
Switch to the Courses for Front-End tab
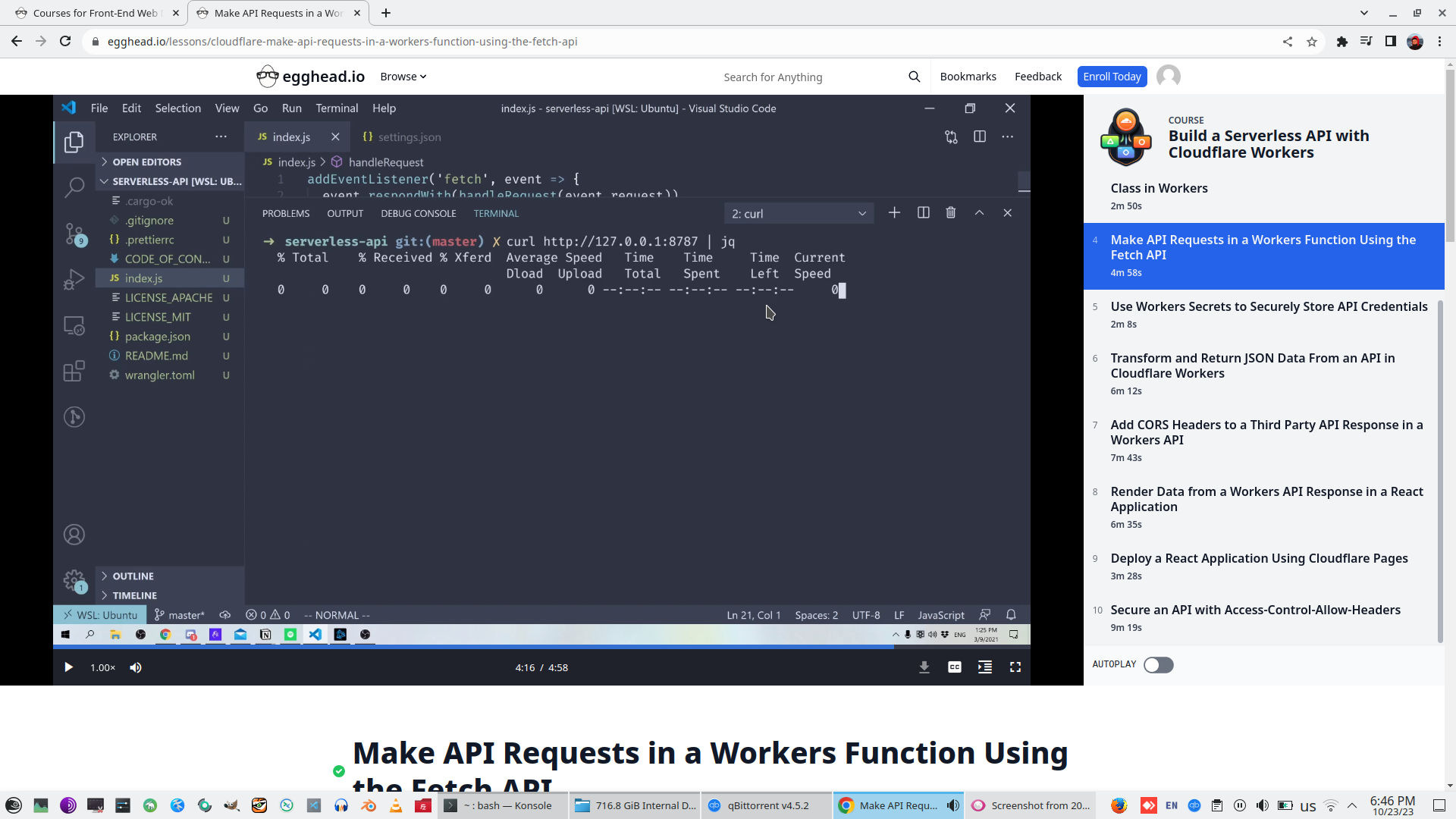pyautogui.click(x=95, y=13)
